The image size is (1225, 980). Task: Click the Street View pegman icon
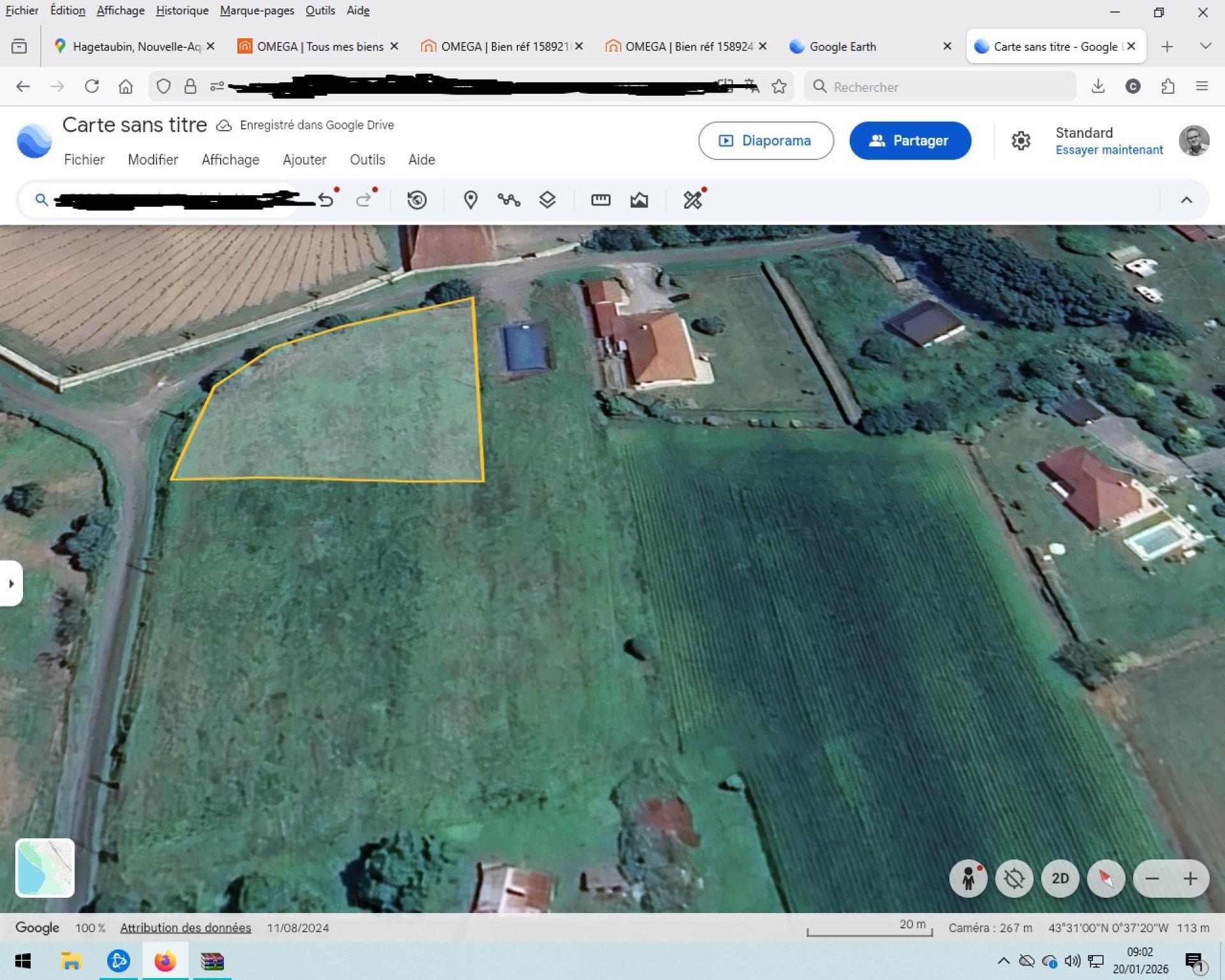(968, 879)
